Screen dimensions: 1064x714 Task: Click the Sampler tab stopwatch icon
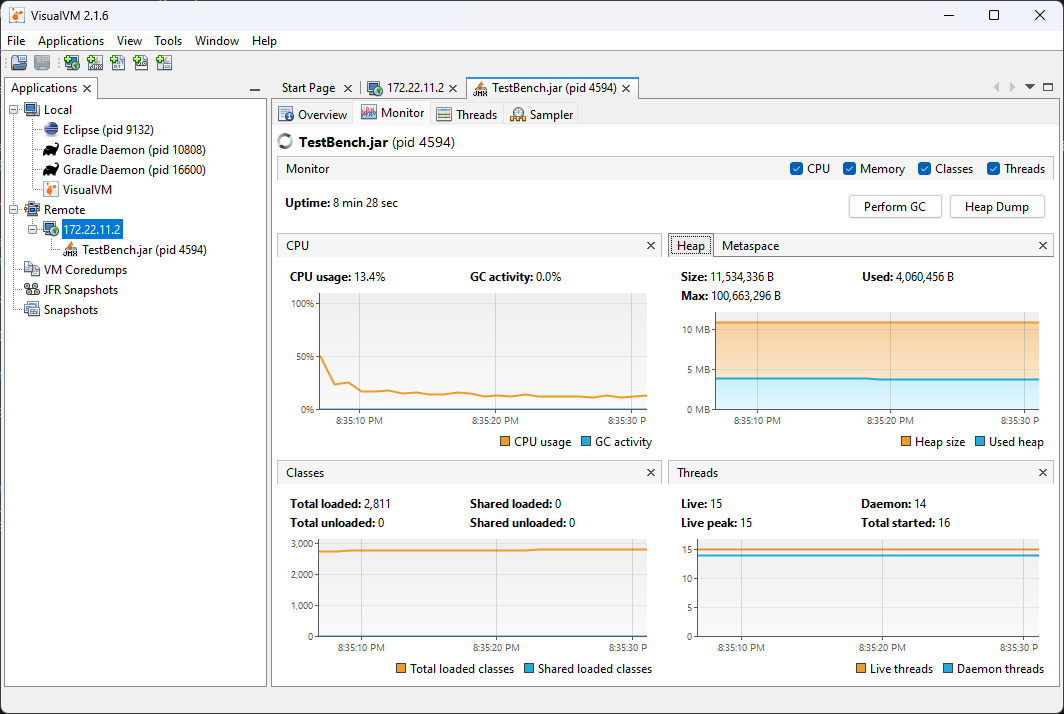tap(518, 114)
